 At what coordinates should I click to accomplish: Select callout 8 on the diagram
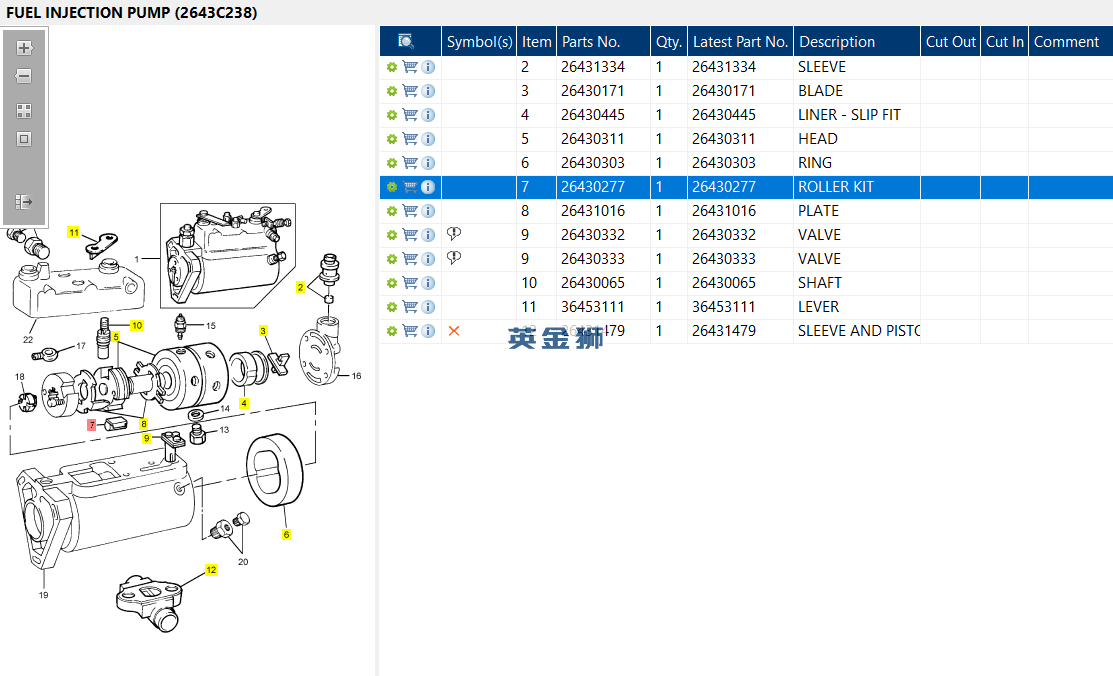[x=143, y=424]
